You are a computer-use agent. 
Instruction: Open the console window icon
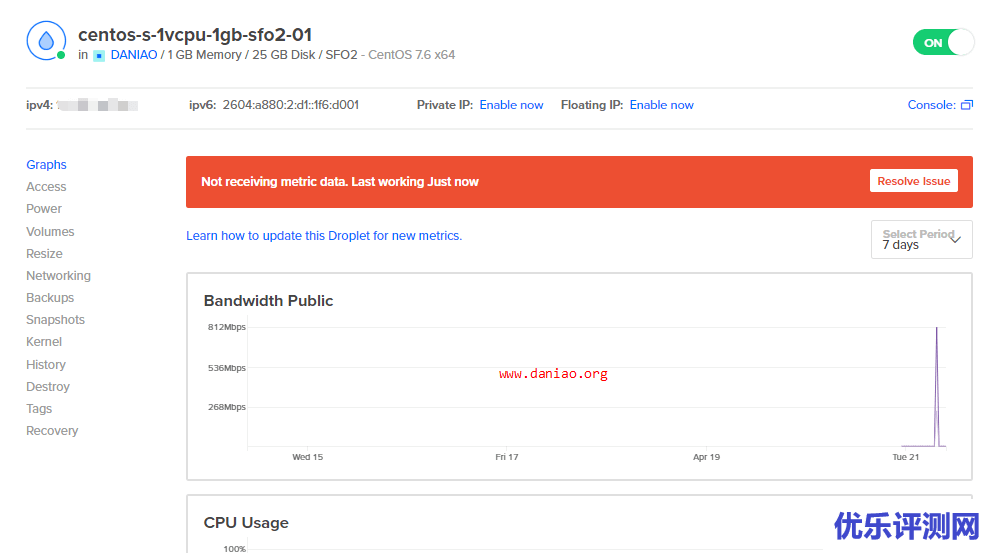tap(966, 105)
